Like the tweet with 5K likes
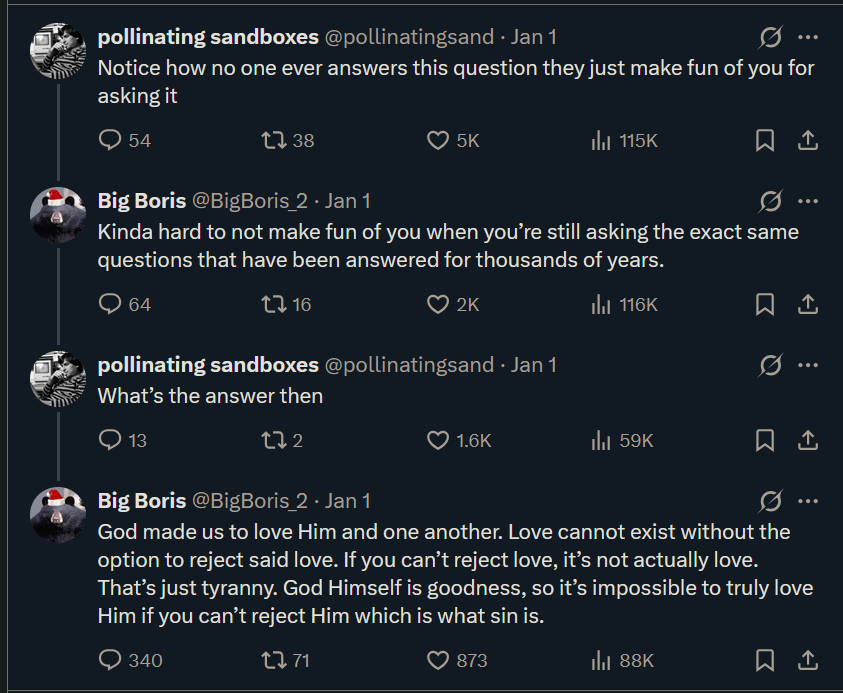 pyautogui.click(x=438, y=141)
